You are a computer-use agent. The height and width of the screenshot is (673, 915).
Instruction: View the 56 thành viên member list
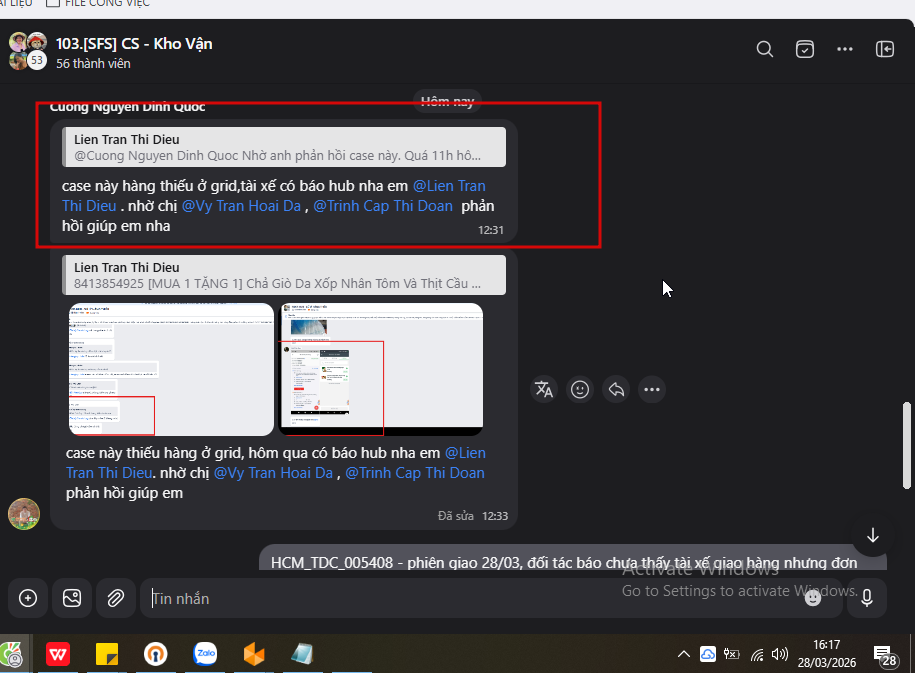pos(93,64)
